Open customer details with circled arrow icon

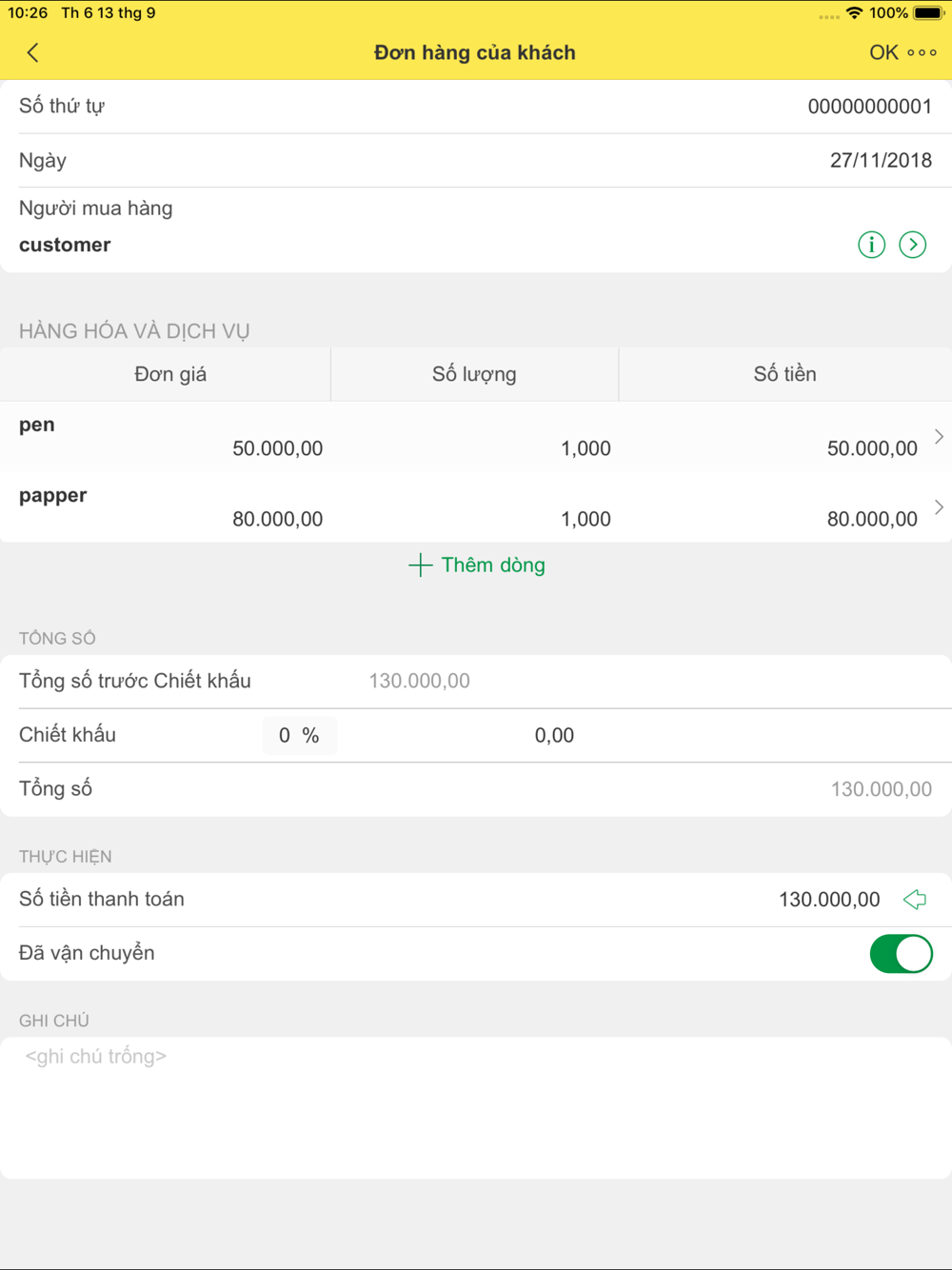coord(913,245)
